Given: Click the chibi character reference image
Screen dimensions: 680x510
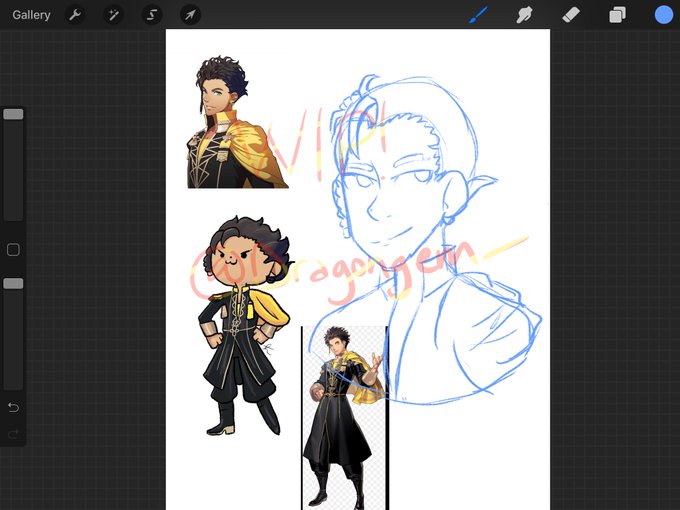Looking at the screenshot, I should 245,325.
